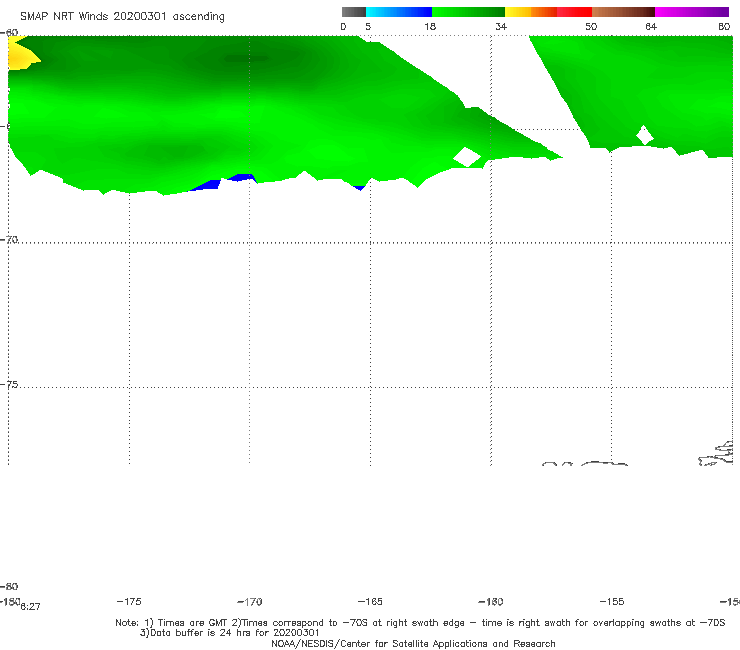740x650 pixels.
Task: Click the longitude label '-180'
Action: tap(10, 601)
